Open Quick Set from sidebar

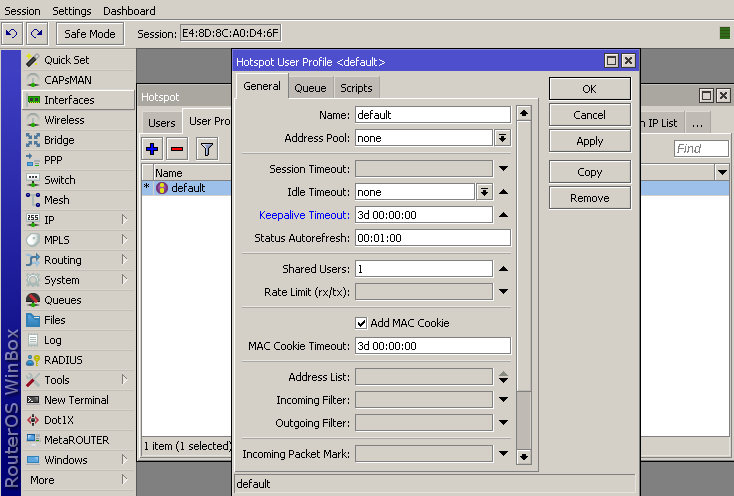click(x=66, y=60)
